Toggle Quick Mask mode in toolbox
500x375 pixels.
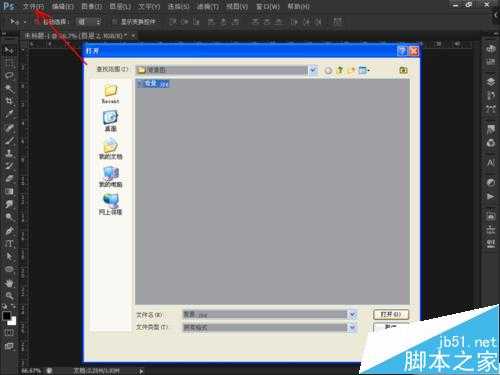(9, 333)
